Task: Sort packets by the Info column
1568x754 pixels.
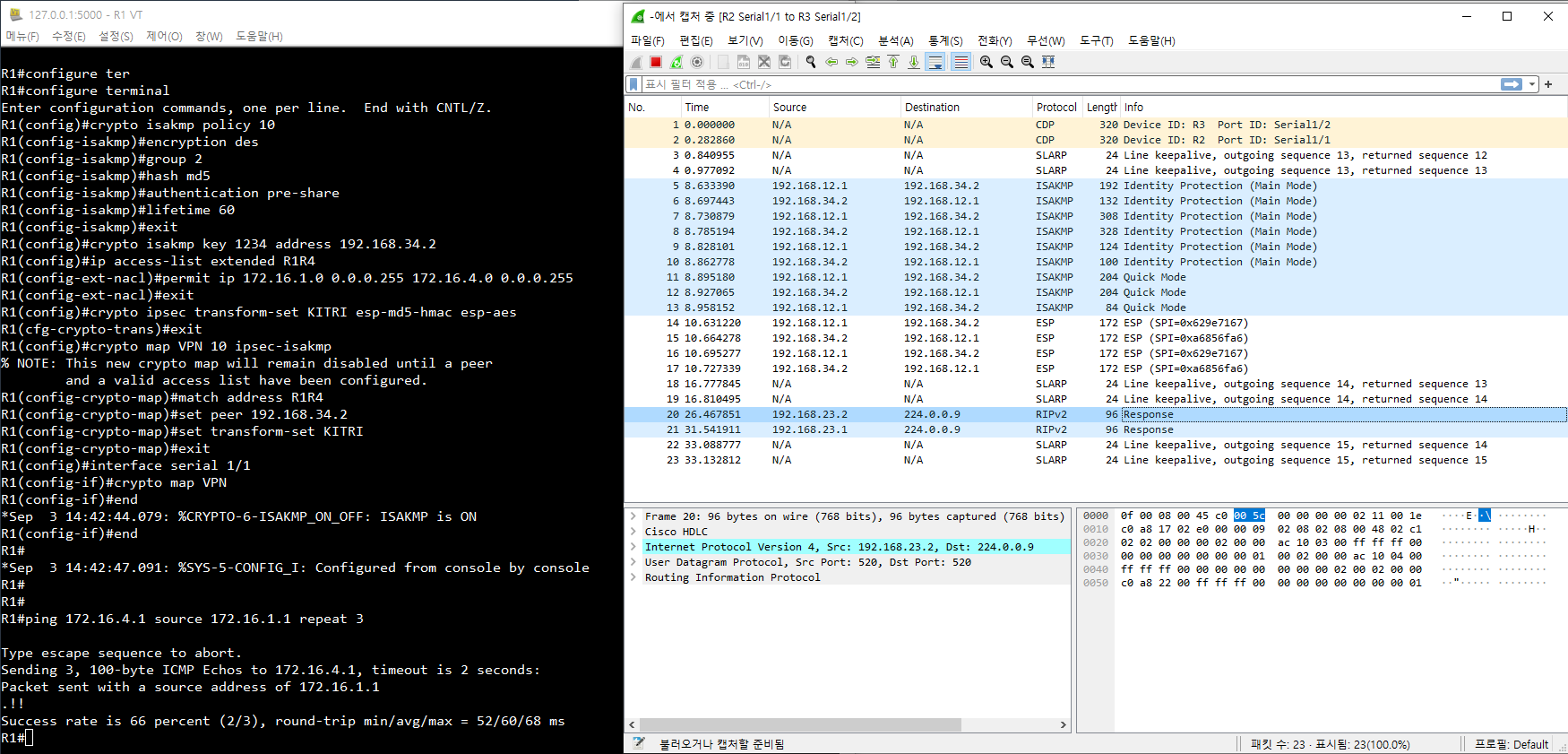Action: [x=1343, y=107]
